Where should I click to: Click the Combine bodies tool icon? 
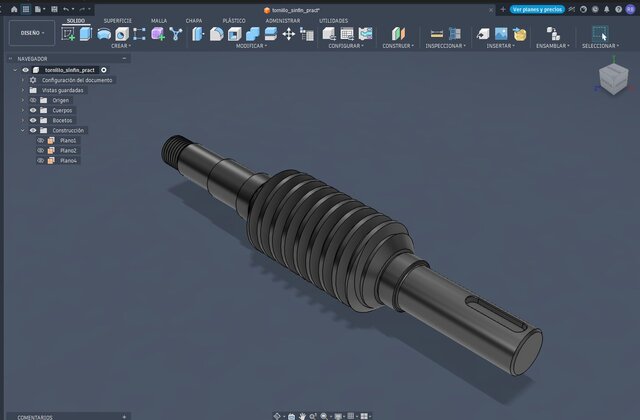point(252,34)
